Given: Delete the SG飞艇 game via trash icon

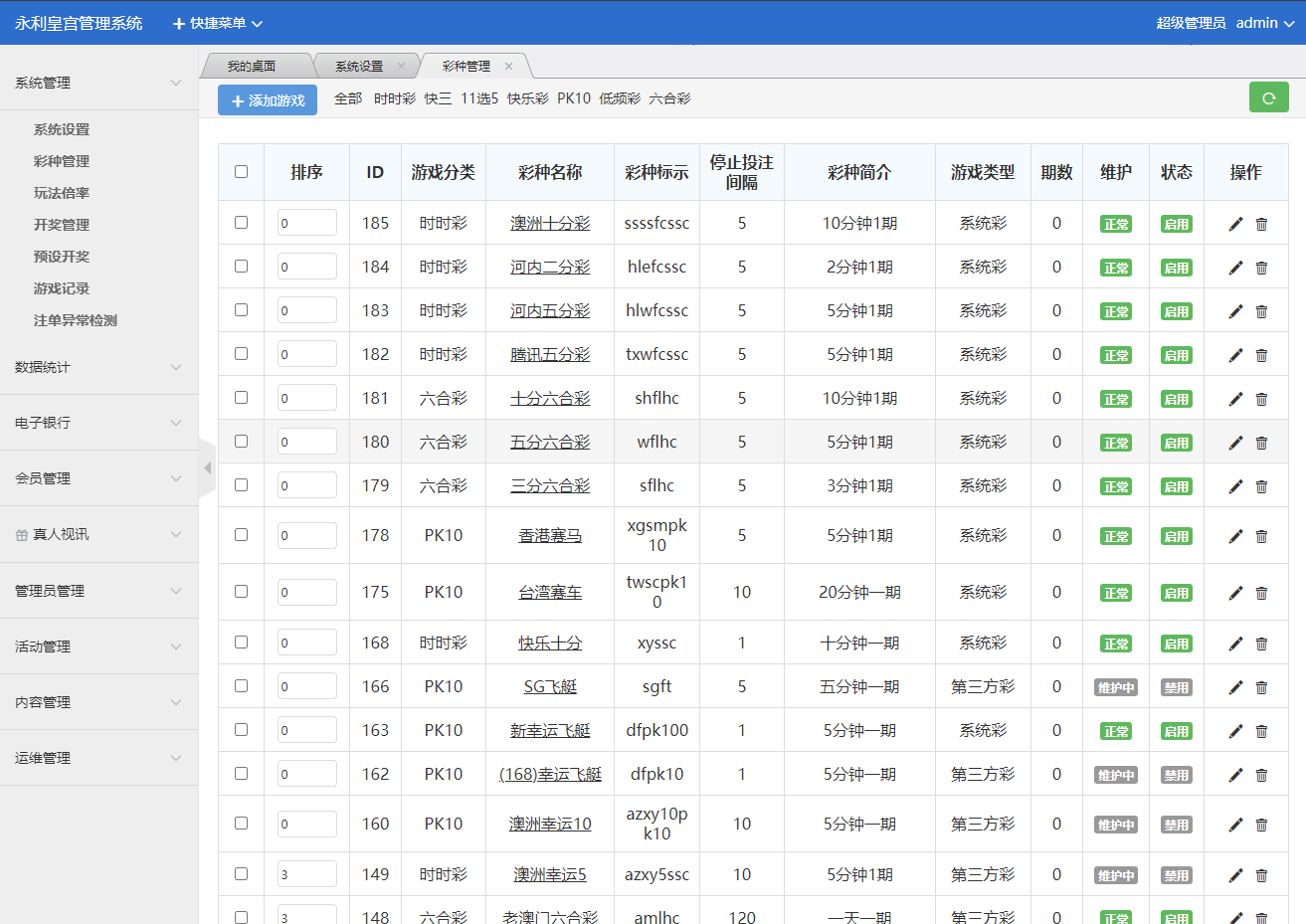Looking at the screenshot, I should [x=1261, y=687].
